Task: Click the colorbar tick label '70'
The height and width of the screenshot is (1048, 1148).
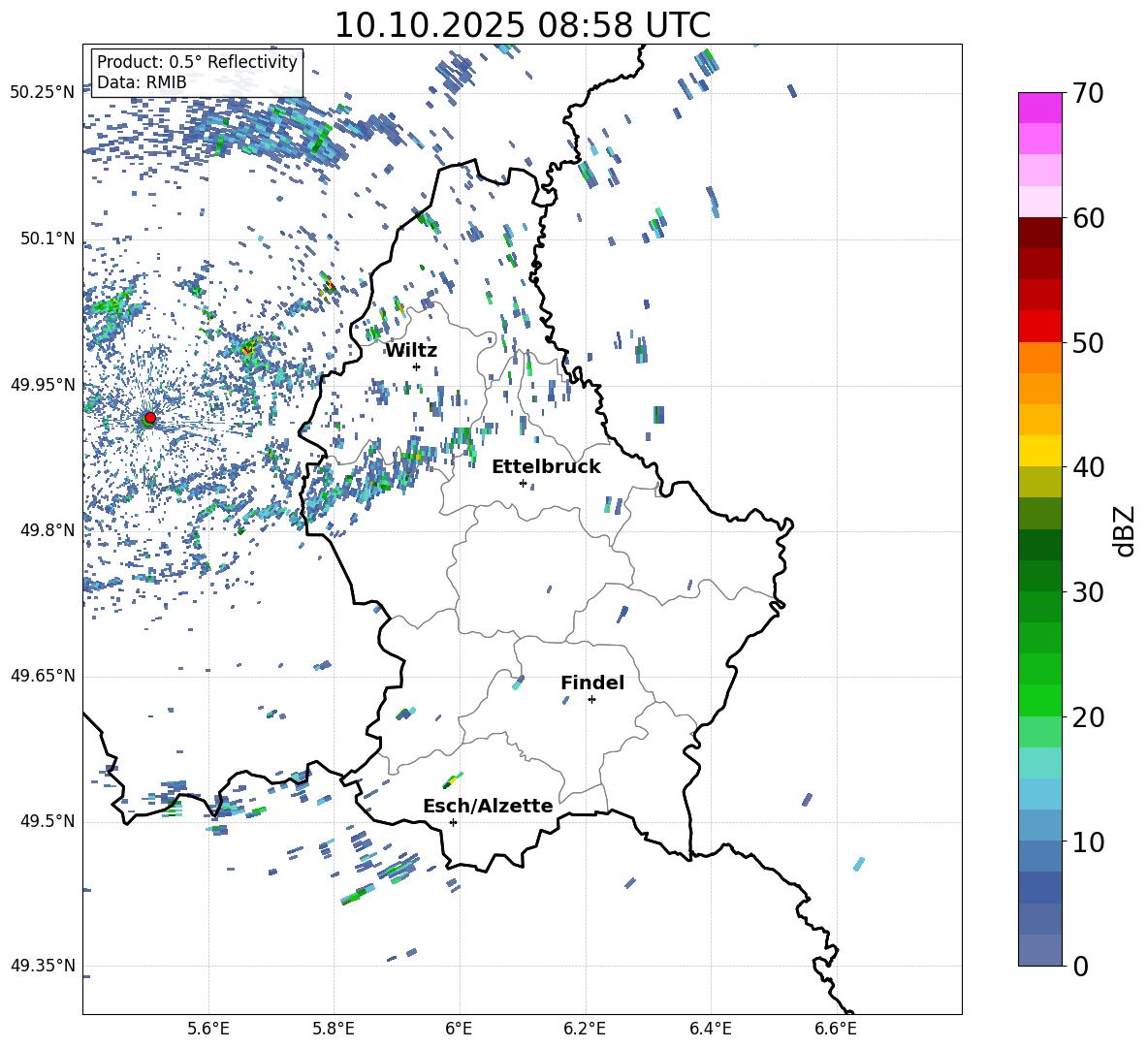Action: tap(1088, 93)
